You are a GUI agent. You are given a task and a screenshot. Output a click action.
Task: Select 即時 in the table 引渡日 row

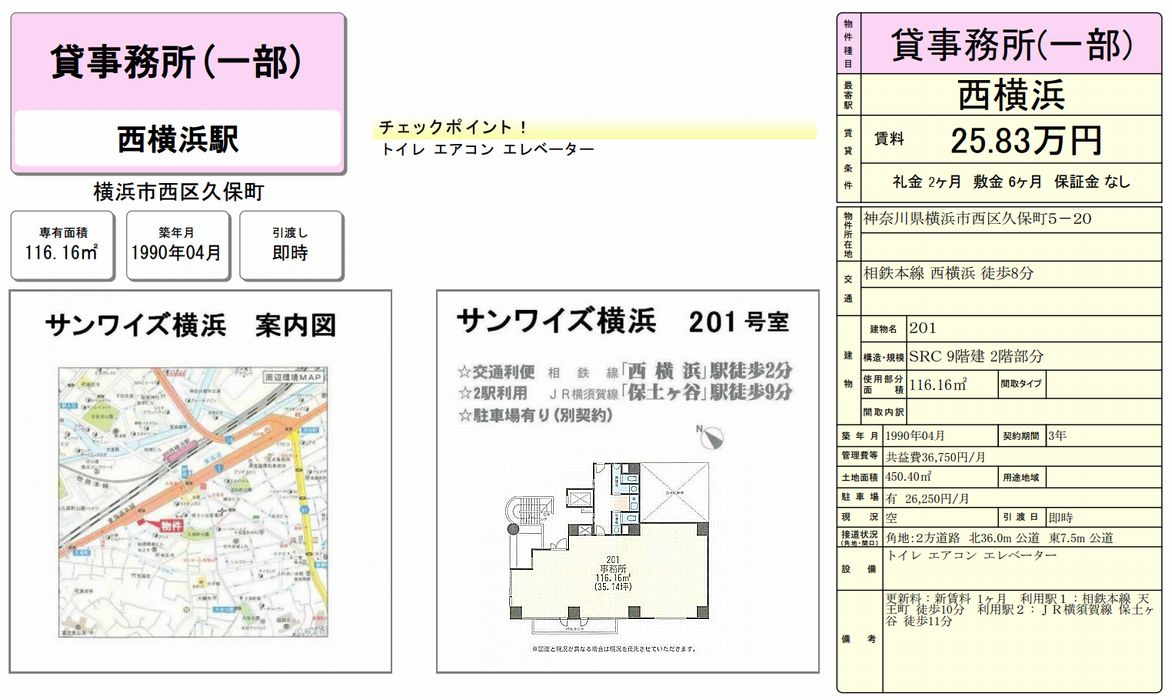[x=1060, y=518]
